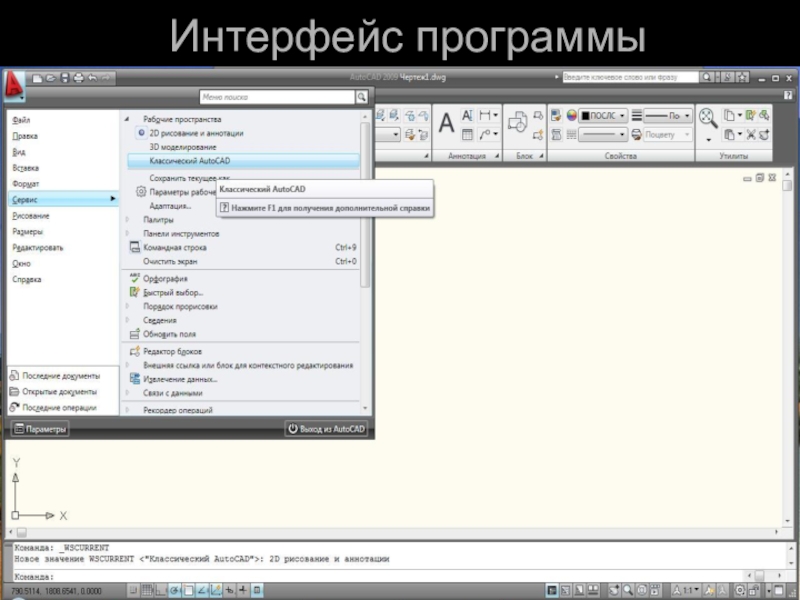Viewport: 800px width, 600px height.
Task: Click the scissors cut icon in Utilities panel
Action: pyautogui.click(x=751, y=135)
